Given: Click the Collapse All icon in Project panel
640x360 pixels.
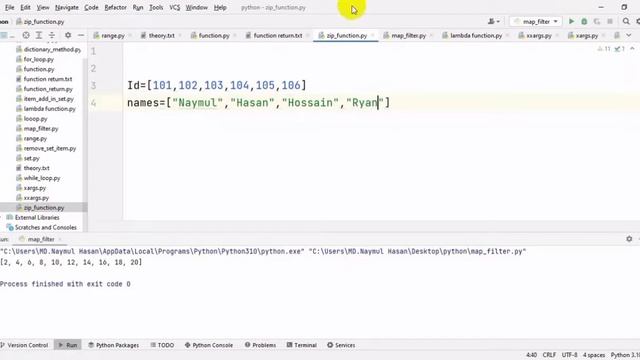Looking at the screenshot, I should pyautogui.click(x=52, y=36).
